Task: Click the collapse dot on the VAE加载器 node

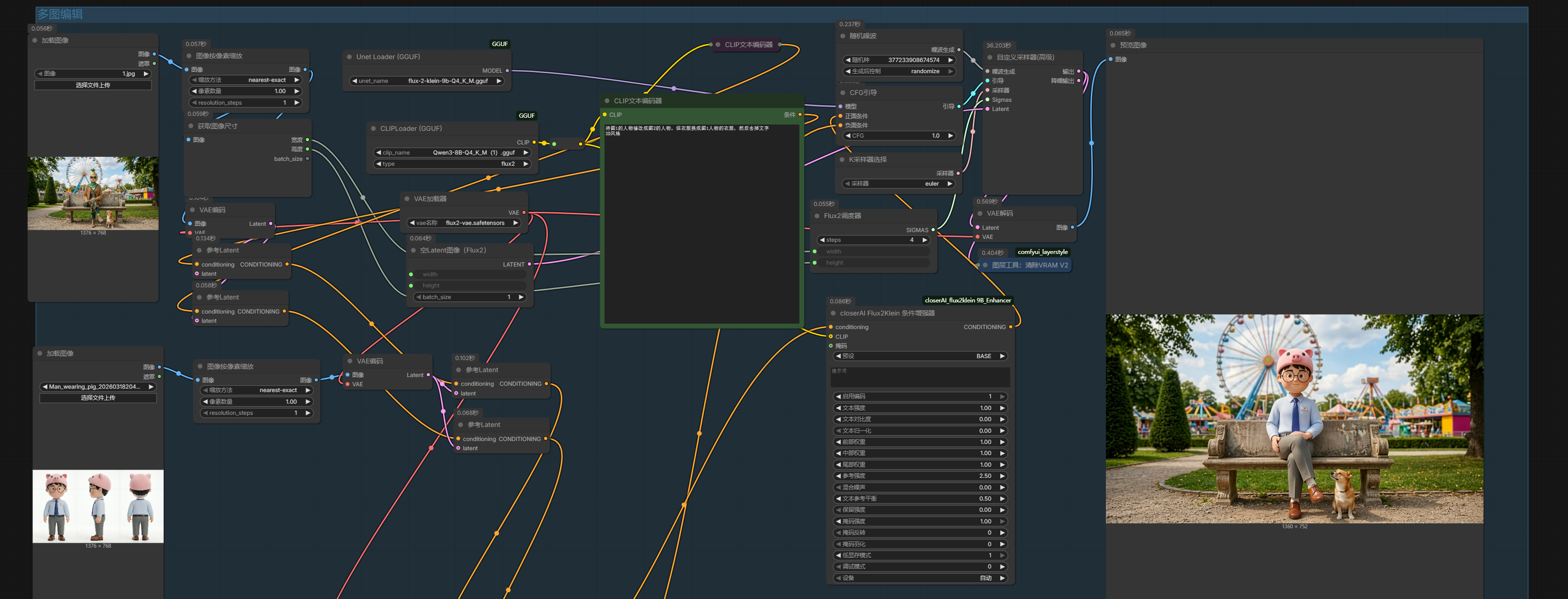Action: (406, 199)
